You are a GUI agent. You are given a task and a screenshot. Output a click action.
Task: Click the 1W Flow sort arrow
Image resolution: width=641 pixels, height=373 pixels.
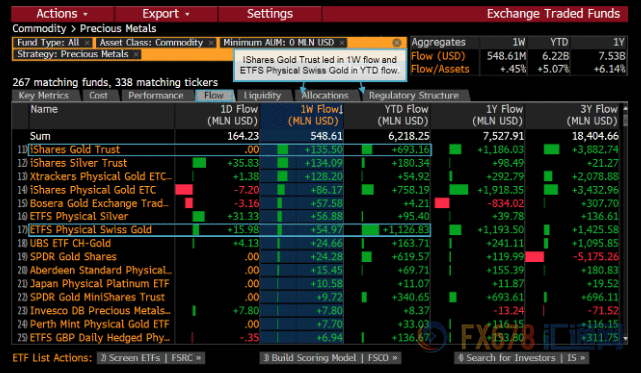point(341,110)
